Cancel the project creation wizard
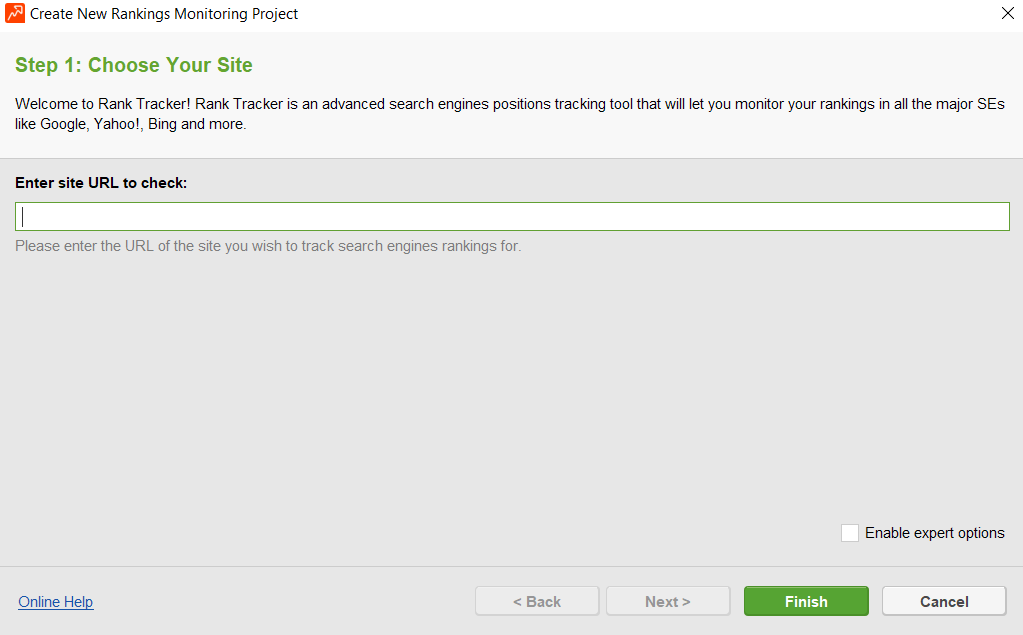 (x=944, y=602)
